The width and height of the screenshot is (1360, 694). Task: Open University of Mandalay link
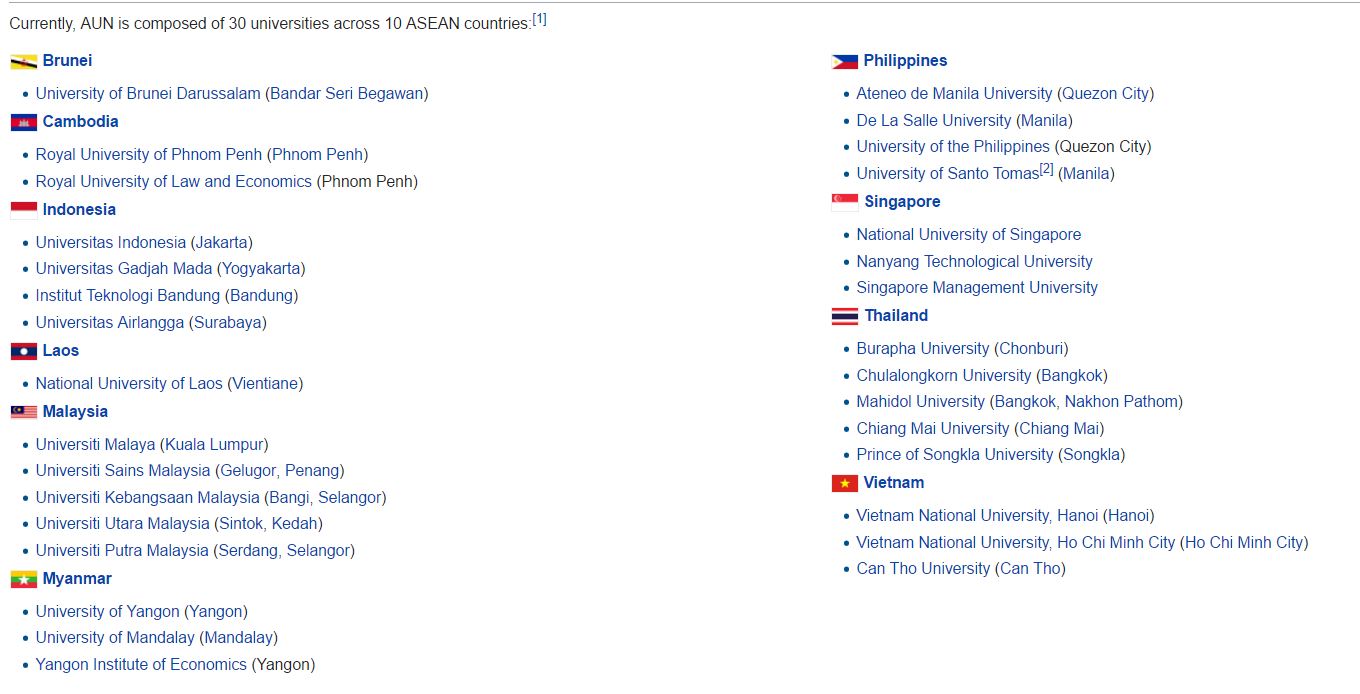click(x=115, y=638)
